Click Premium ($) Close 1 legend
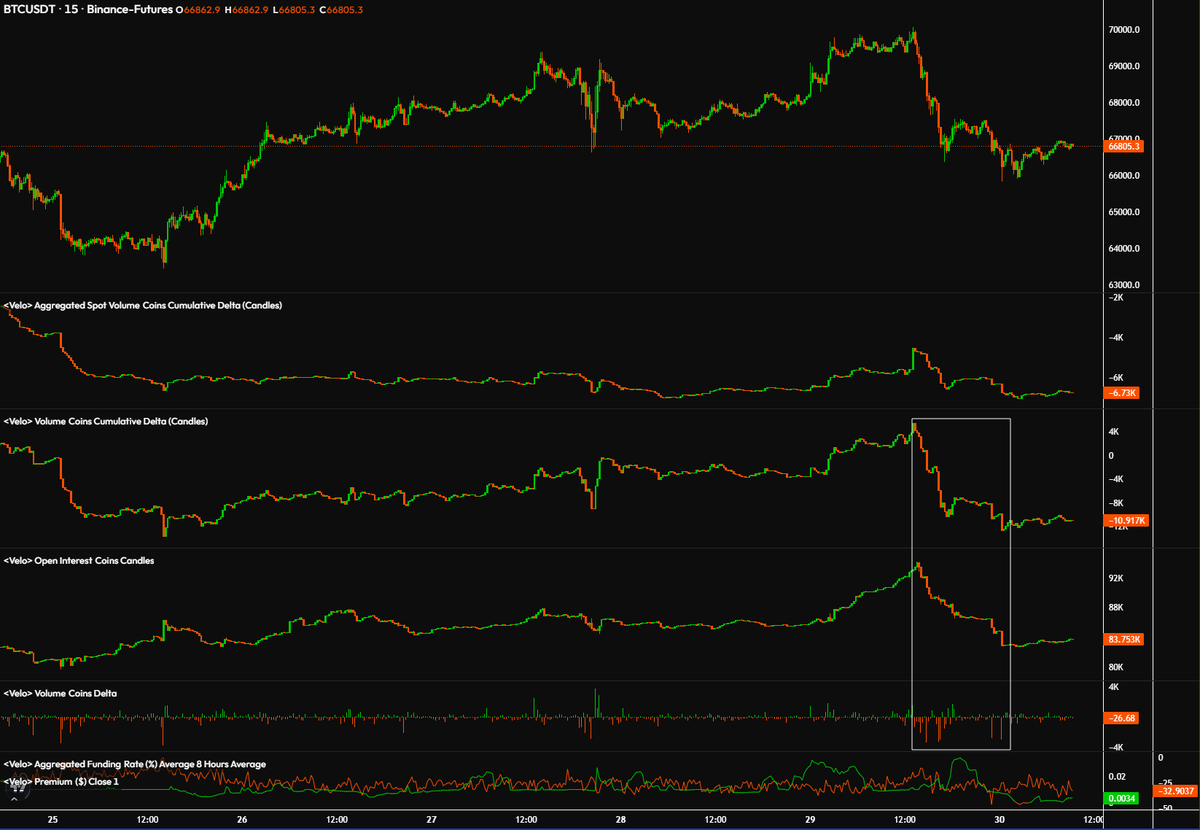 [61, 781]
